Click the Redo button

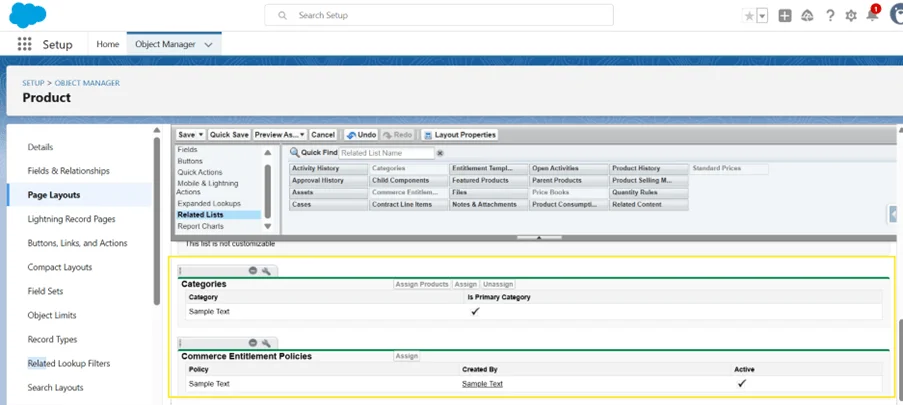[x=396, y=134]
